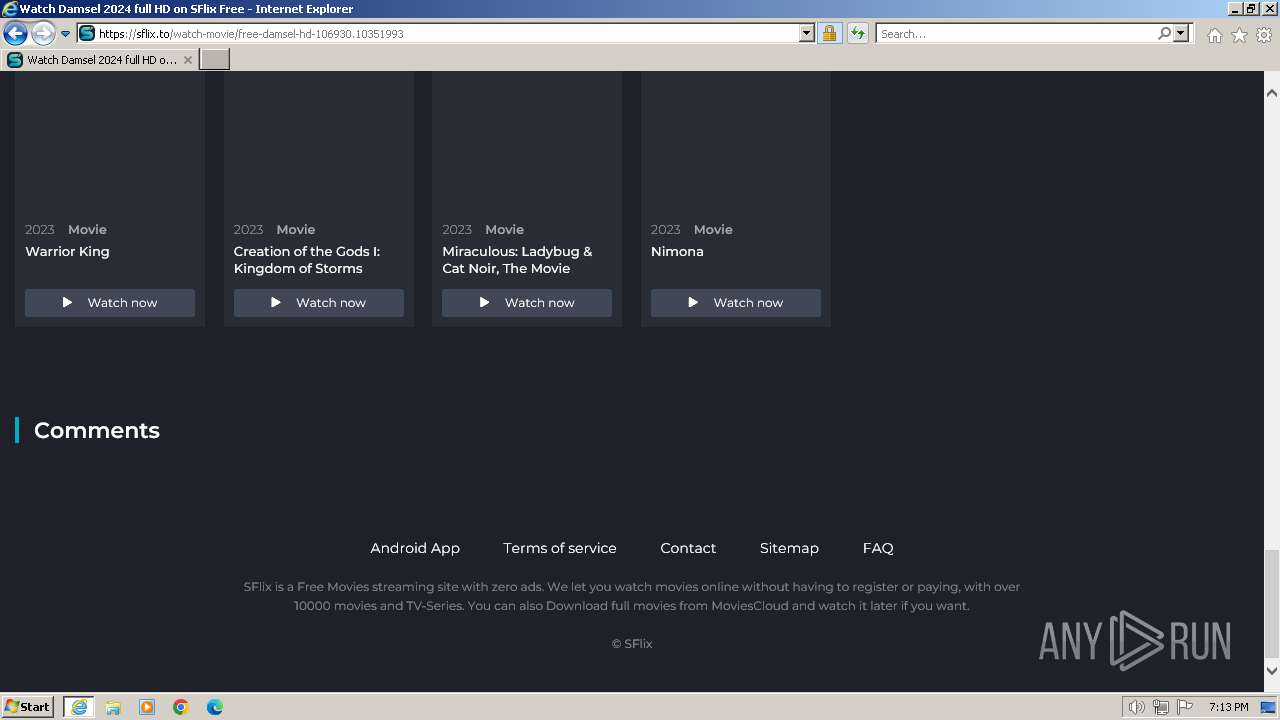Launch Microsoft Edge from taskbar

pos(215,707)
